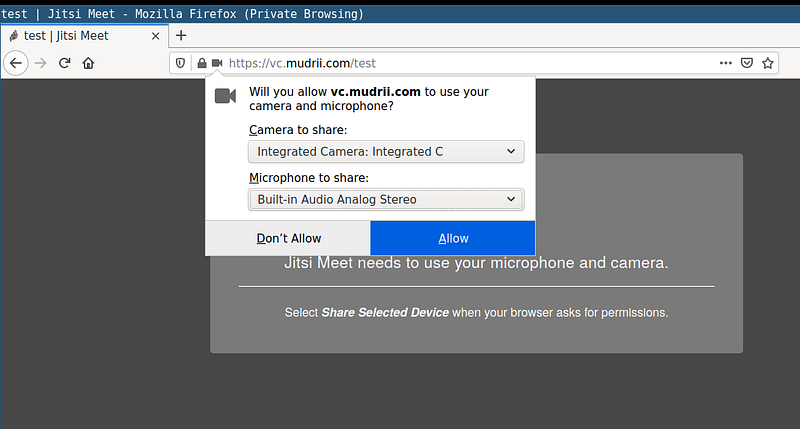The image size is (800, 429).
Task: Click the camera permission icon in address bar
Action: click(216, 62)
